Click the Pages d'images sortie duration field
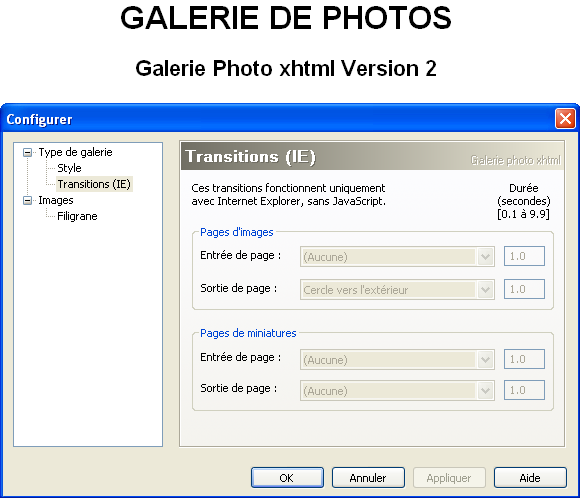580x498 pixels. pos(524,289)
